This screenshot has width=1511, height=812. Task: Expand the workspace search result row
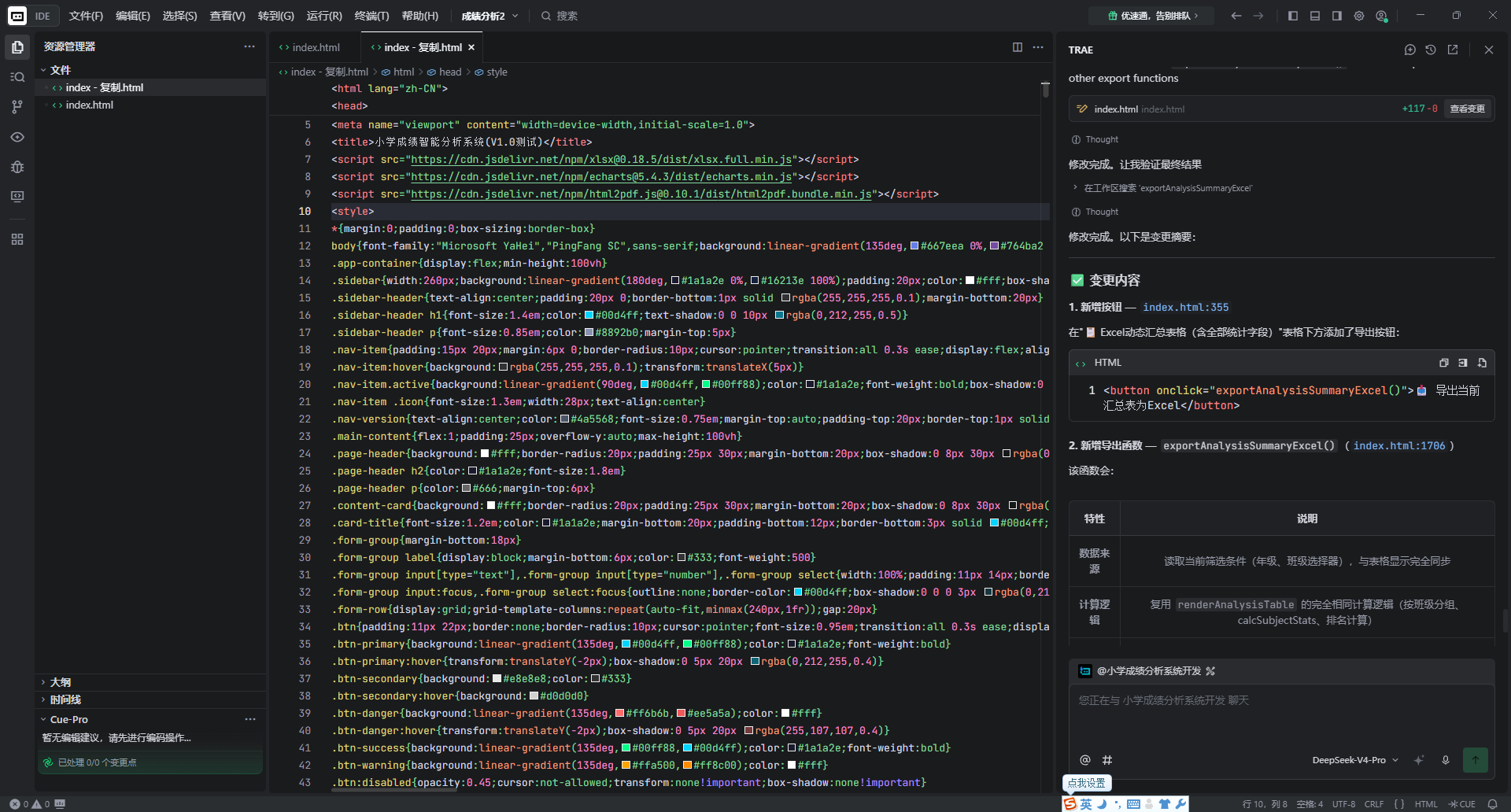pos(1162,188)
